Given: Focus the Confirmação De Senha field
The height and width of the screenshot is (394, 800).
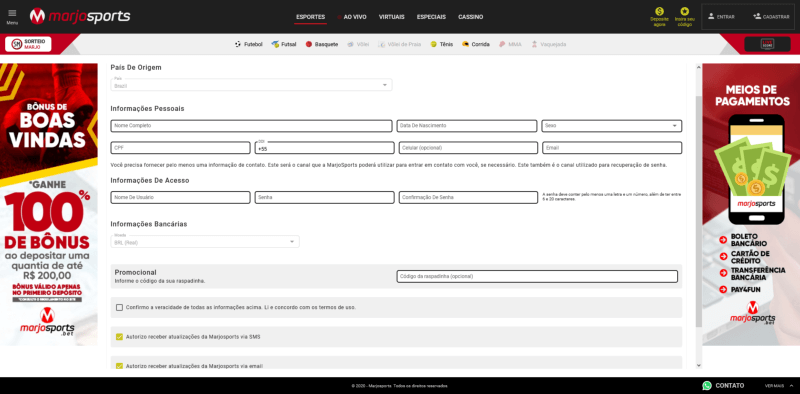Looking at the screenshot, I should pos(468,198).
